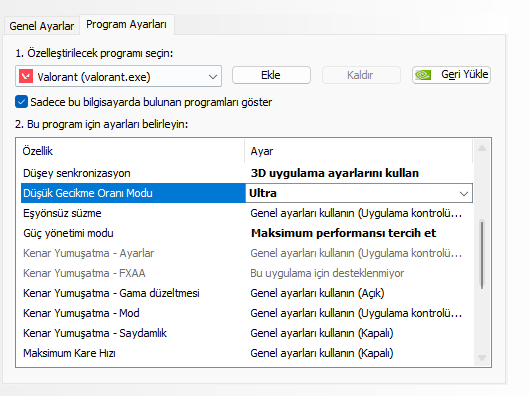
Task: Click Bu uygulama için desteklenmiyor value
Action: point(327,273)
